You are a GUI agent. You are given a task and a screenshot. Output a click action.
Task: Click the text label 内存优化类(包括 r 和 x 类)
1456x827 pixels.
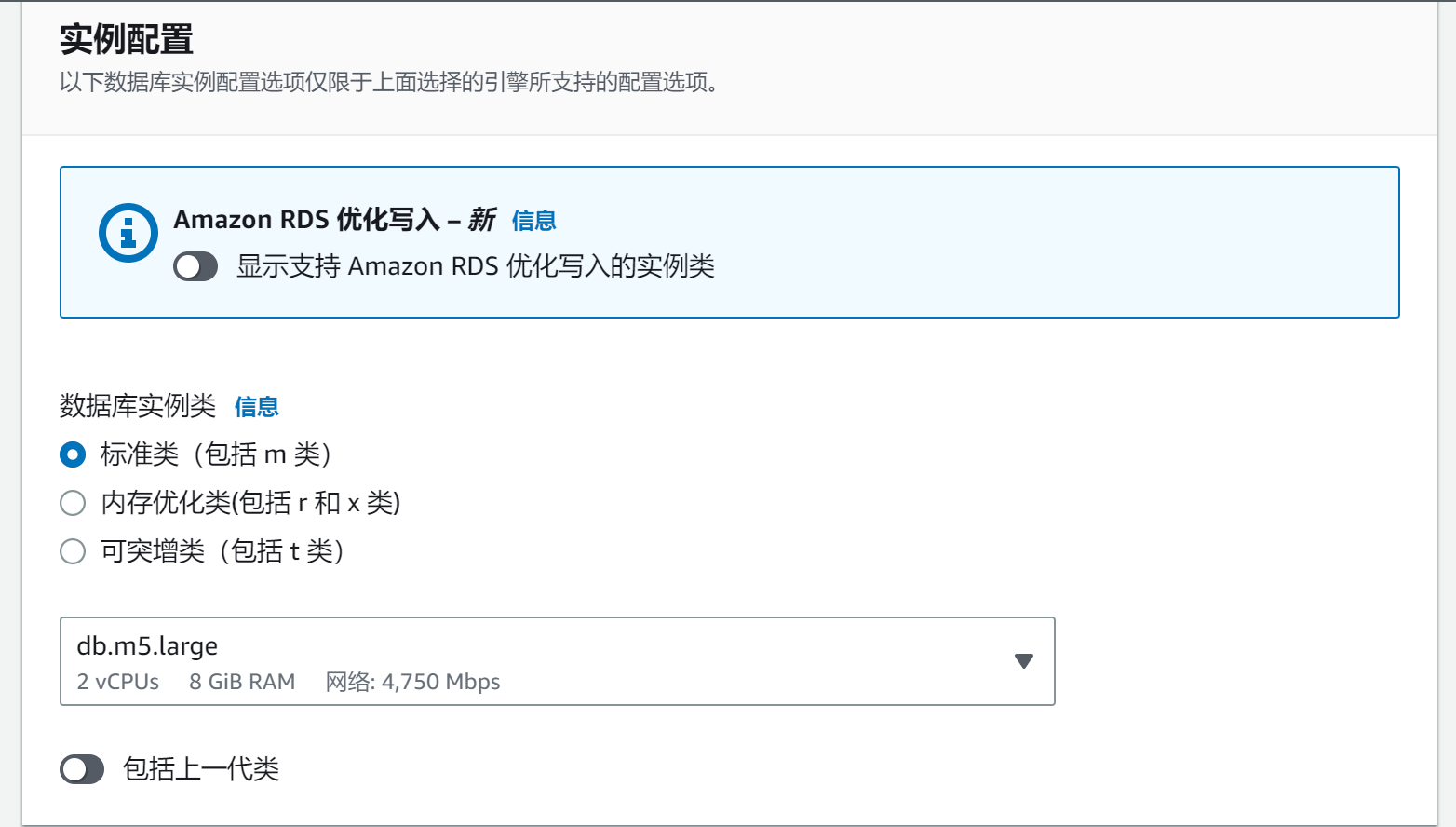pos(250,503)
